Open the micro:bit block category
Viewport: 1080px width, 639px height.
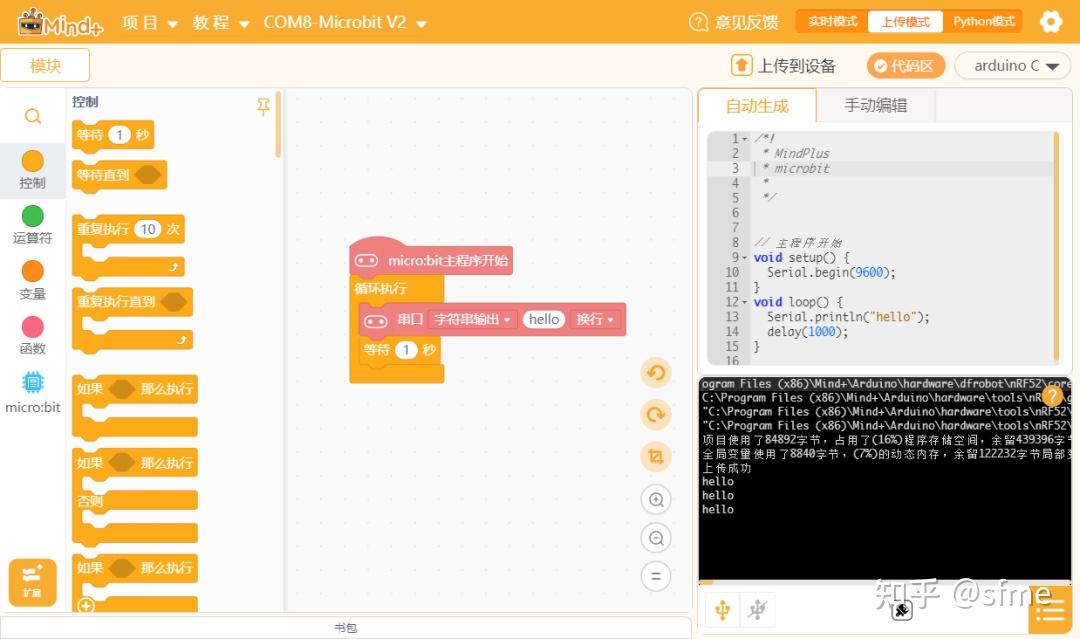[x=32, y=392]
